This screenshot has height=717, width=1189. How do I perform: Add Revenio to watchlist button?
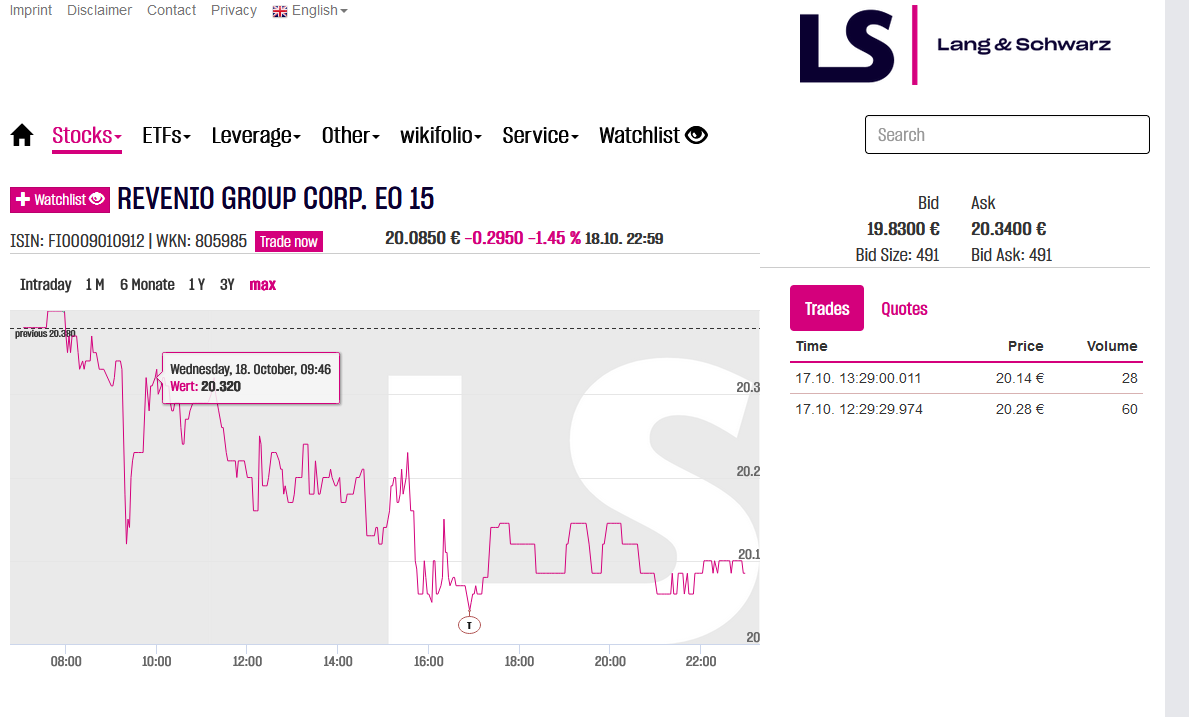coord(60,200)
